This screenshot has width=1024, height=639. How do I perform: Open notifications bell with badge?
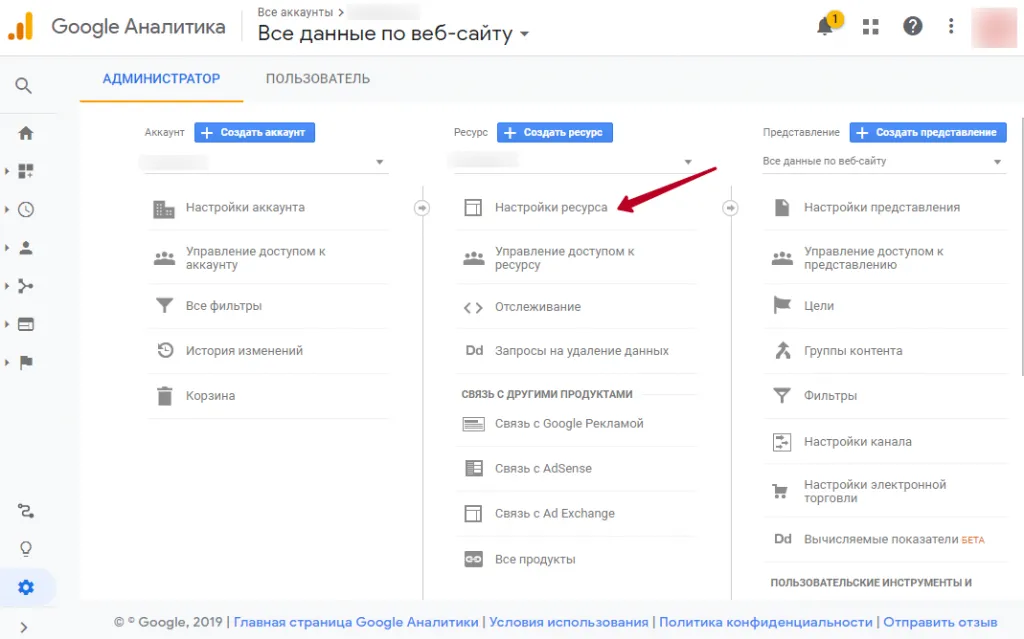[x=826, y=25]
